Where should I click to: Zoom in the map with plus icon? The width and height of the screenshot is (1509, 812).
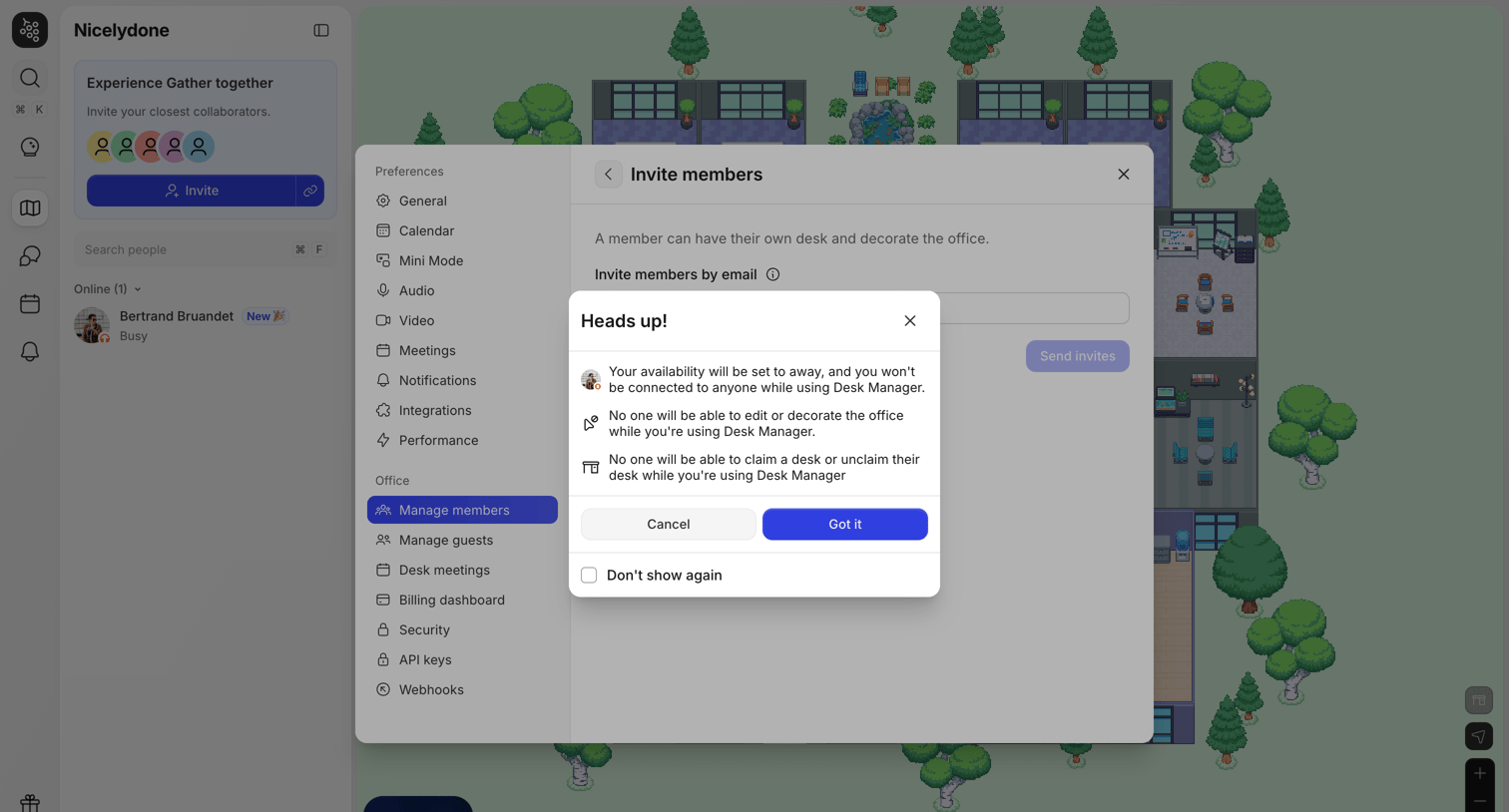(1479, 773)
